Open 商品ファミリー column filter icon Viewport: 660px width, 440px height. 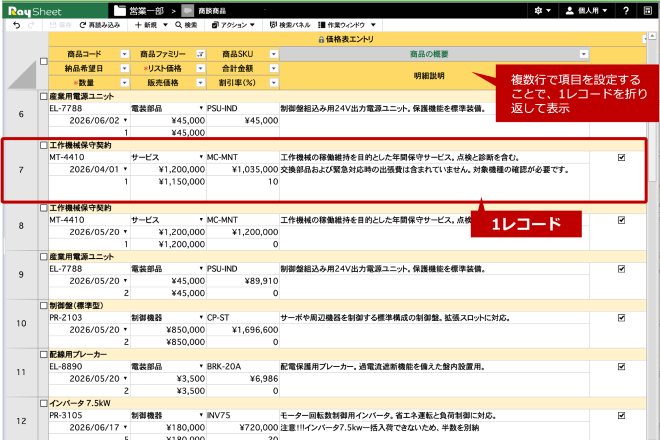point(200,54)
